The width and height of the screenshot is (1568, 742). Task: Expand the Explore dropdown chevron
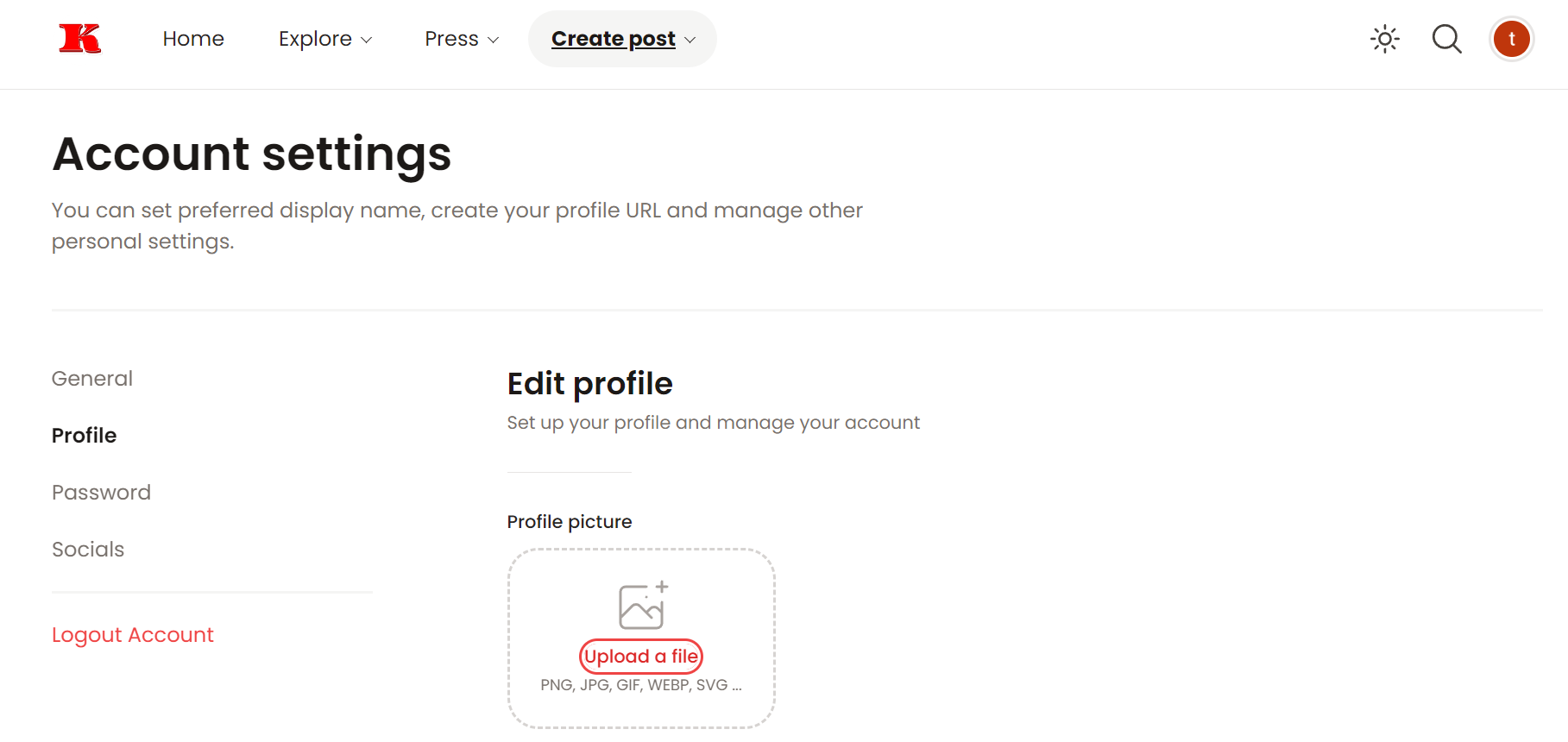point(367,40)
